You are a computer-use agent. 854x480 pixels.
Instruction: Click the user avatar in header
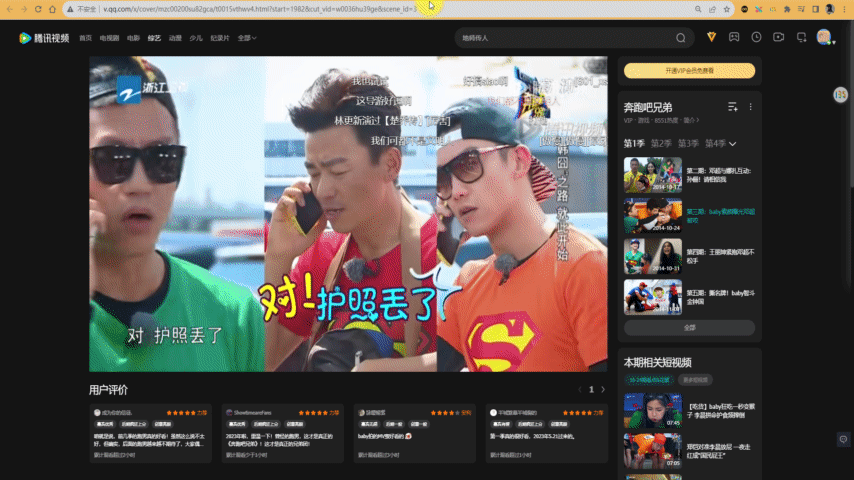click(823, 37)
